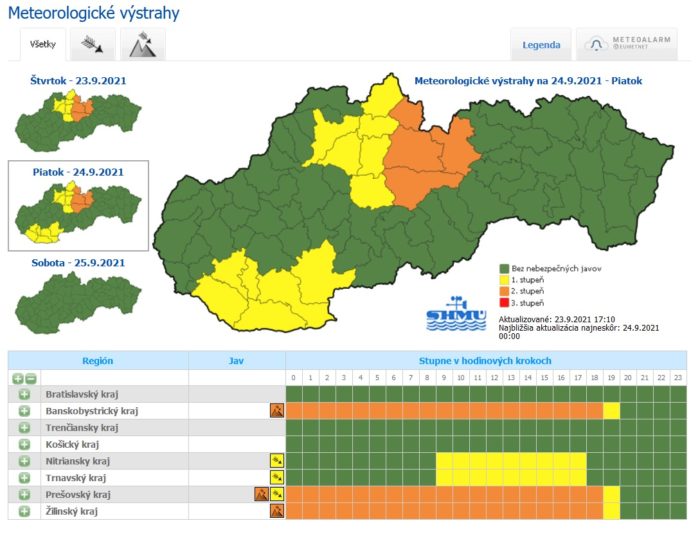
Task: Click the SHMÚ logo on map
Action: coord(456,313)
